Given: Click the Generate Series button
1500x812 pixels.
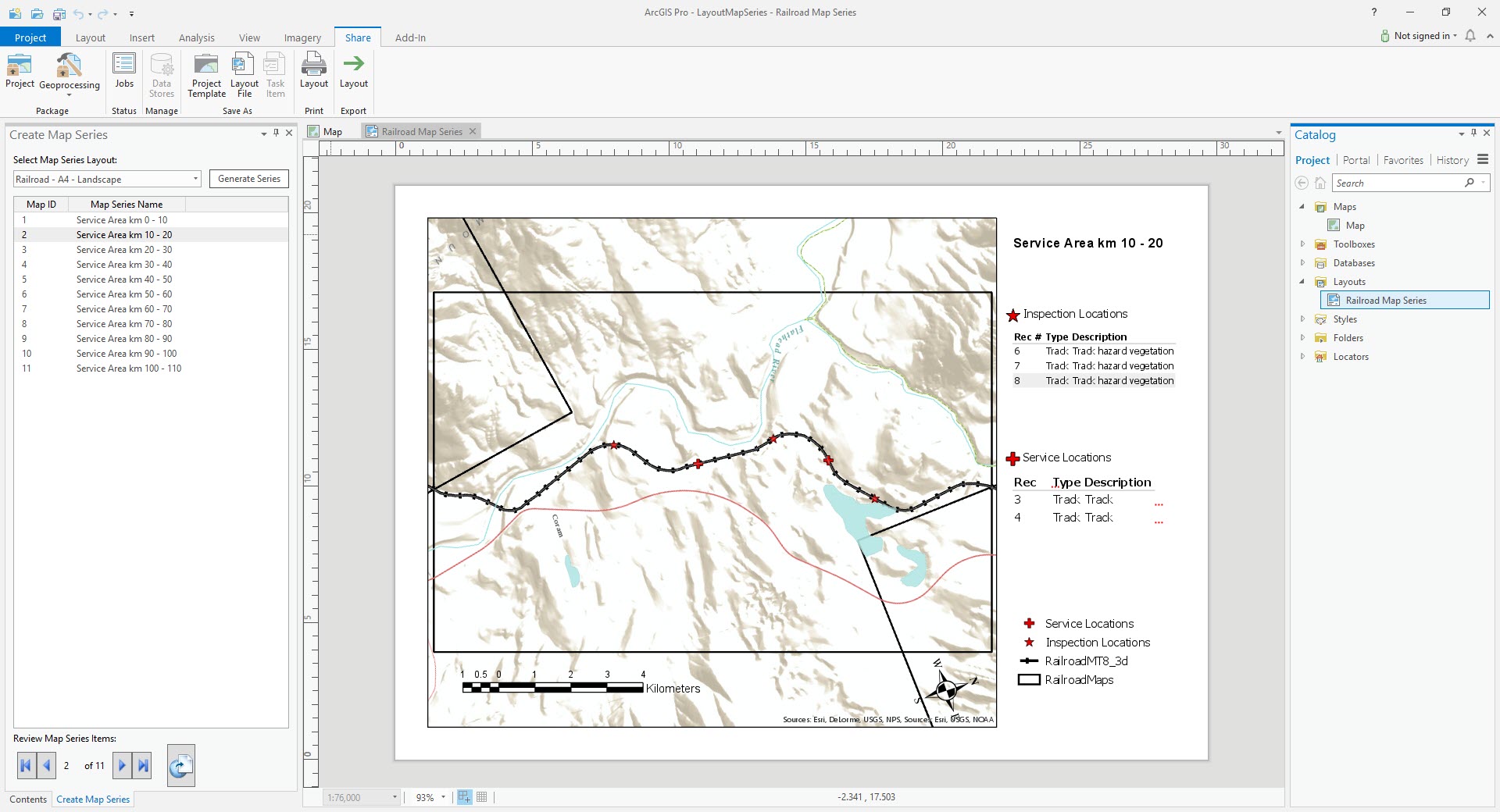Looking at the screenshot, I should point(249,179).
